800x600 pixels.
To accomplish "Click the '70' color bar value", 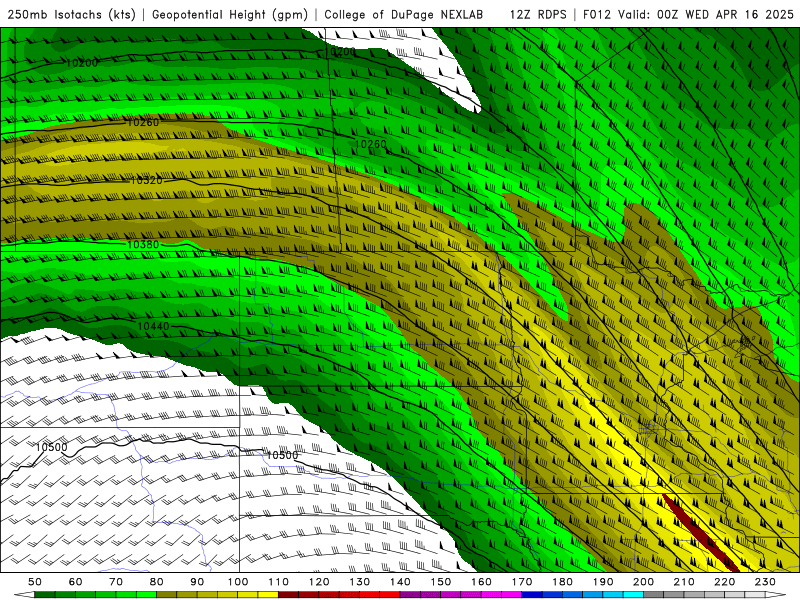I will 116,582.
